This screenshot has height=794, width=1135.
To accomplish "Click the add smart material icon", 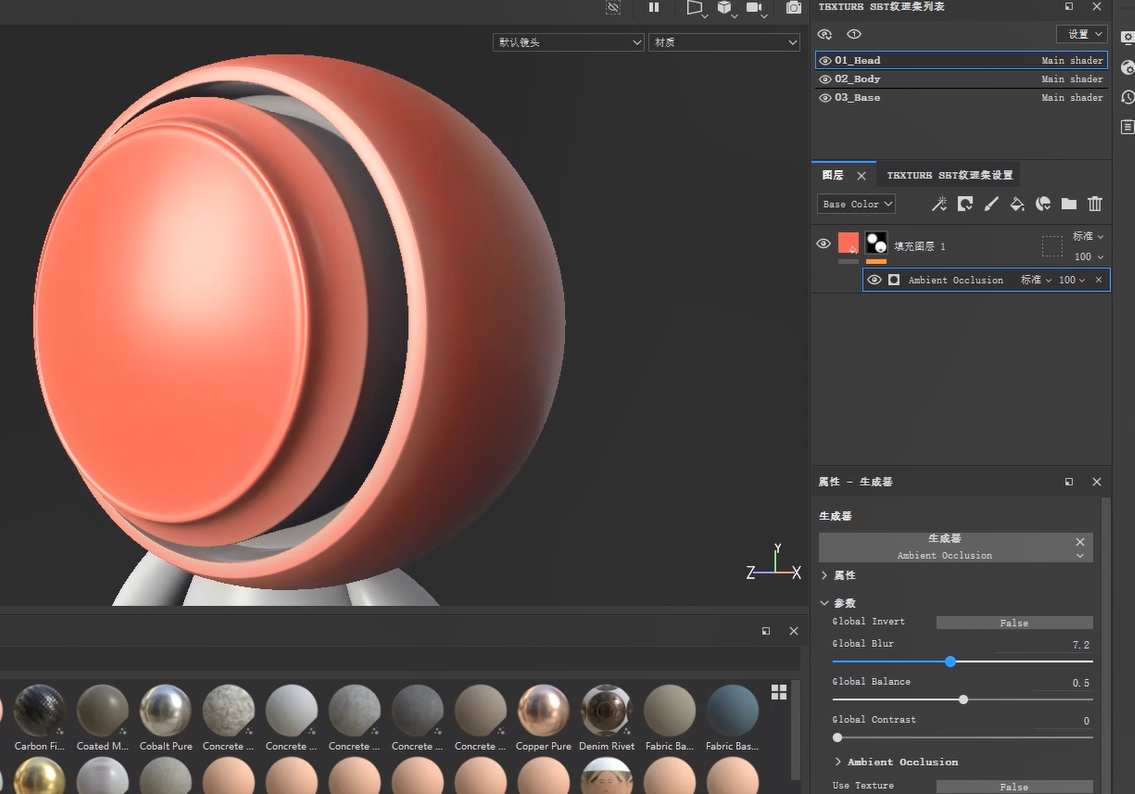I will click(1043, 204).
